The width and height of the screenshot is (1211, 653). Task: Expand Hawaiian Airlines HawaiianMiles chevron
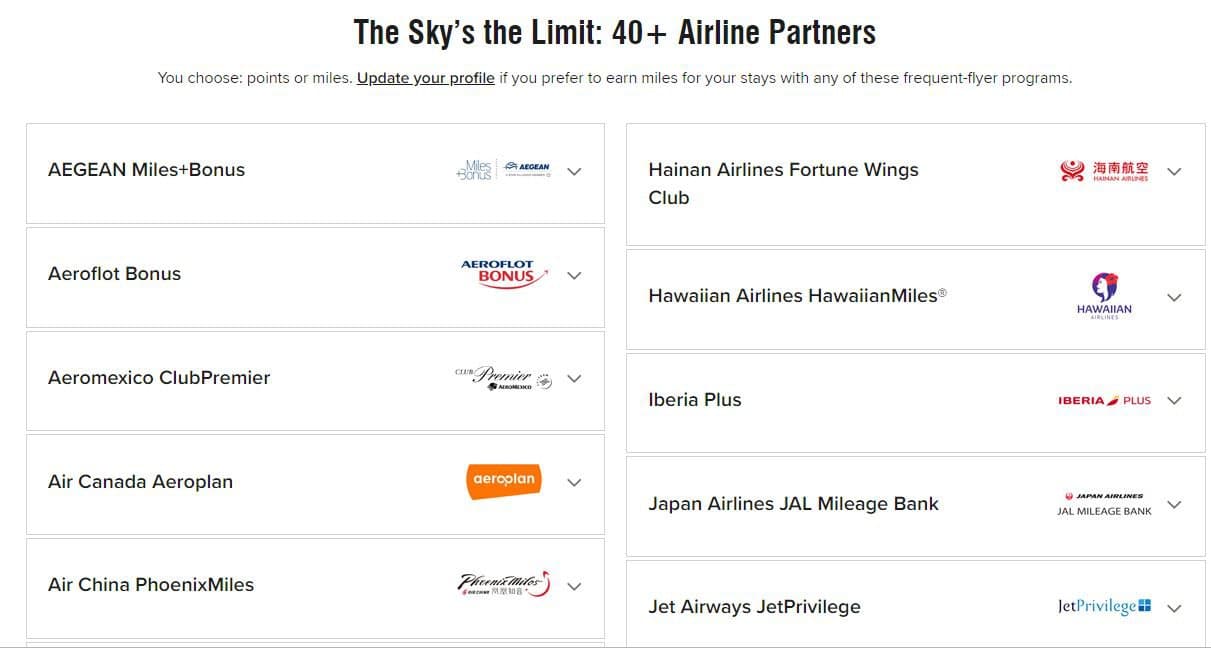coord(1174,297)
